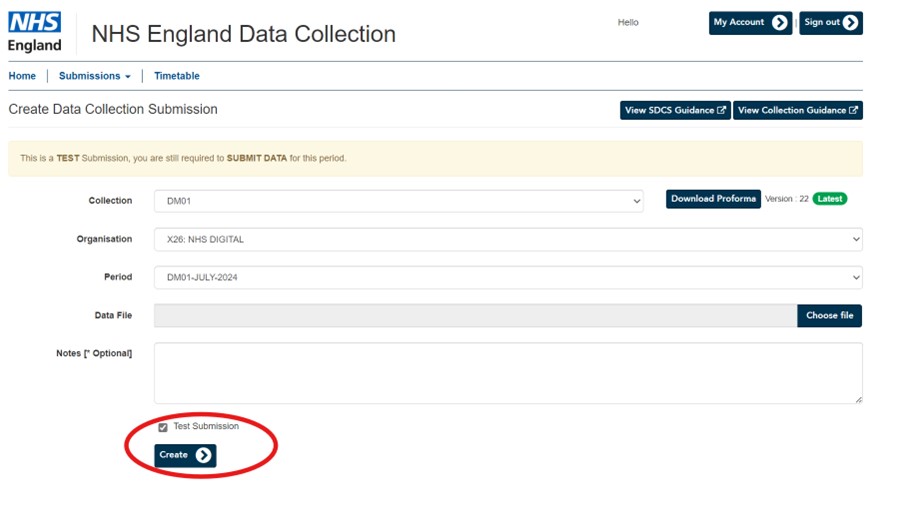Click the Version : 22 text
The height and width of the screenshot is (520, 903).
tap(787, 199)
